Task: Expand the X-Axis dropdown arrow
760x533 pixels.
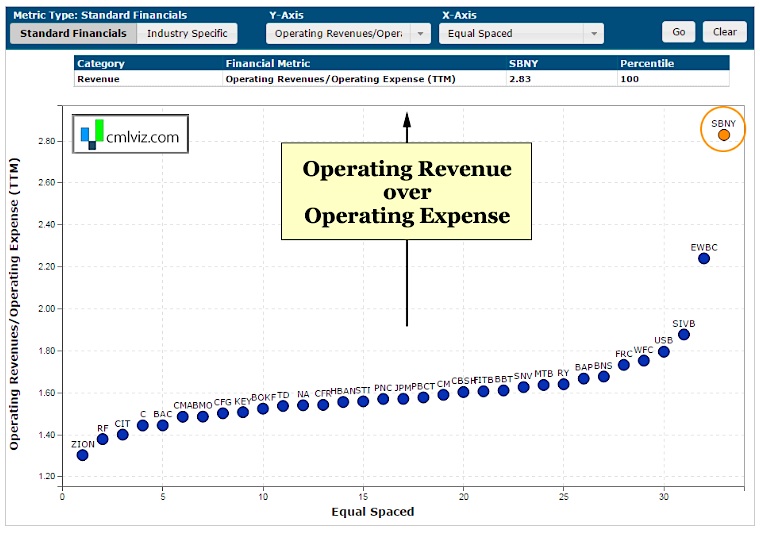Action: click(594, 33)
